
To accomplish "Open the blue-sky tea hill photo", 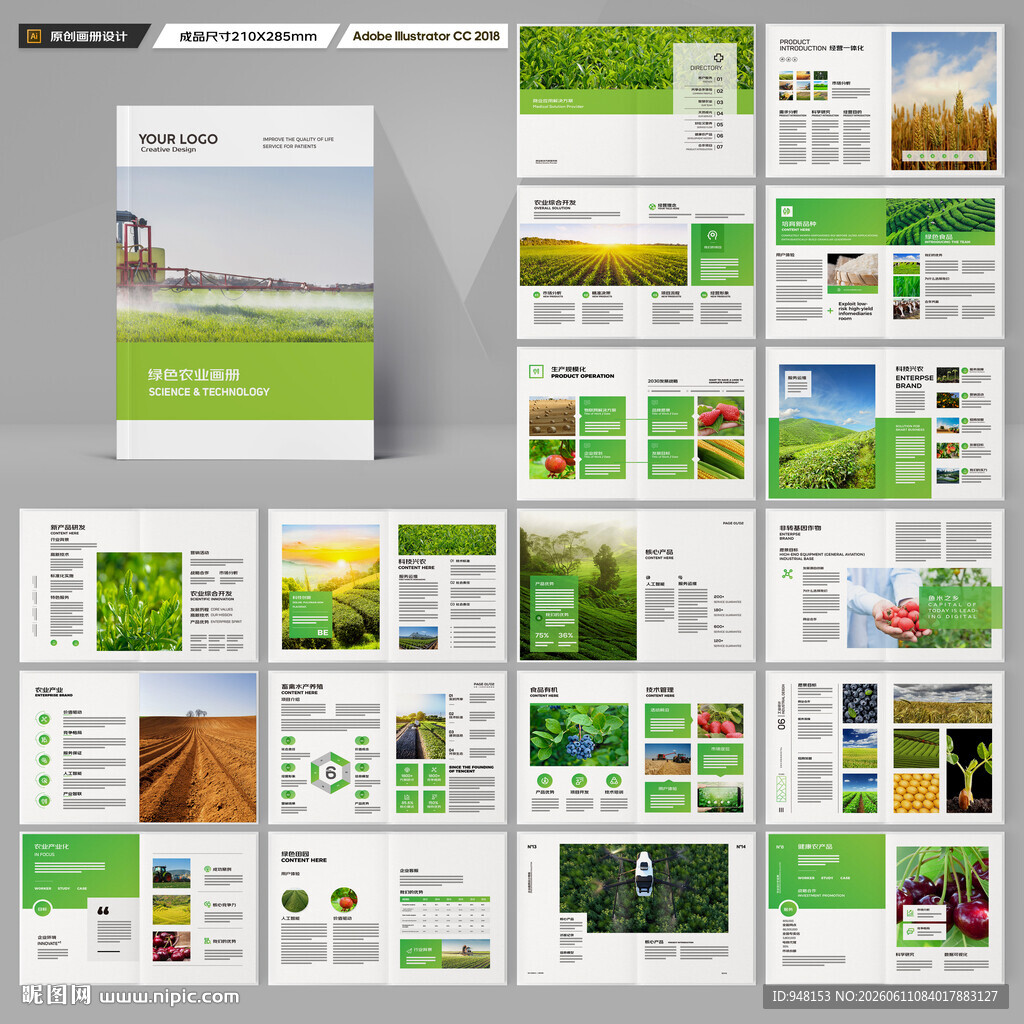I will click(827, 426).
